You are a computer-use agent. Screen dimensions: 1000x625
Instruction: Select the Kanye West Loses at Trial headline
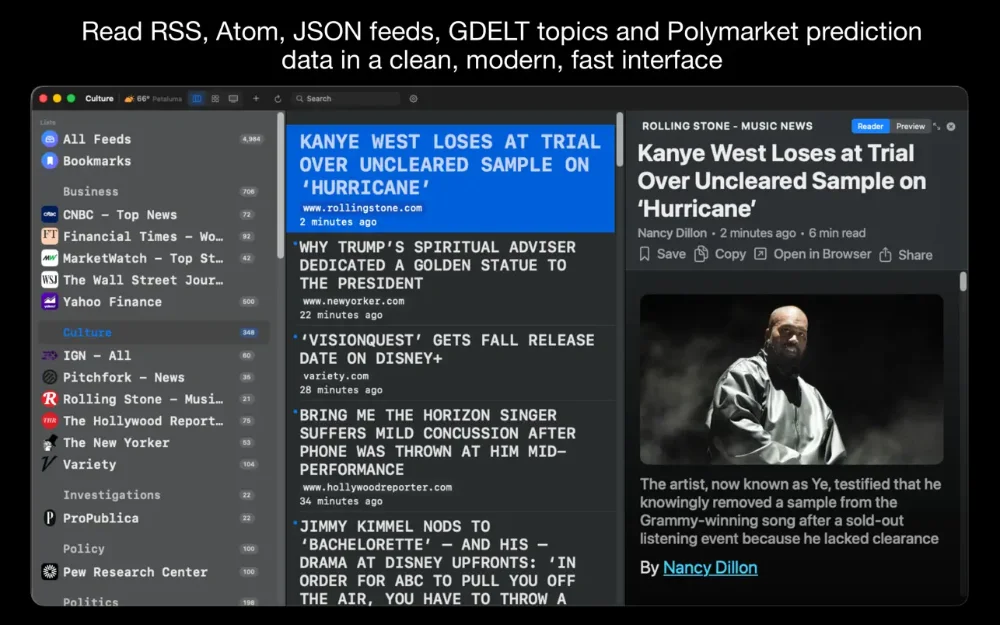(450, 179)
